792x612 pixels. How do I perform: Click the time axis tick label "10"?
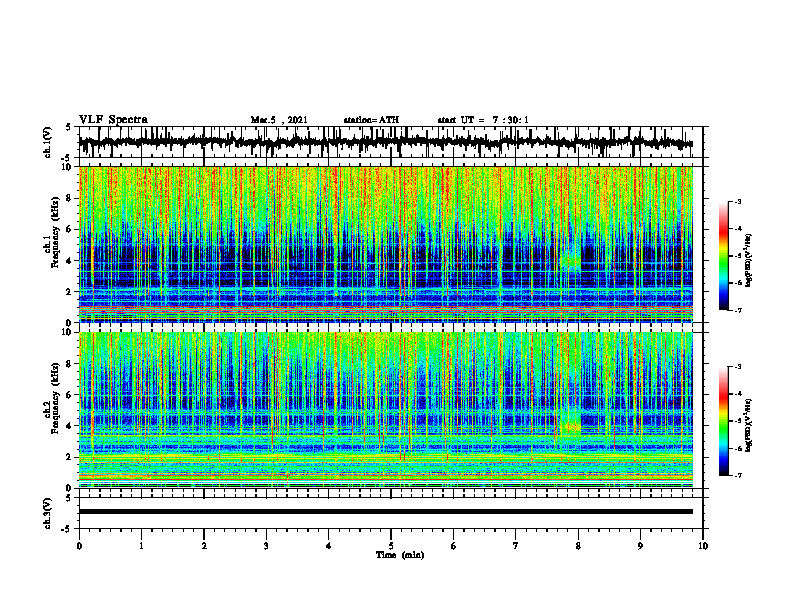click(x=703, y=546)
